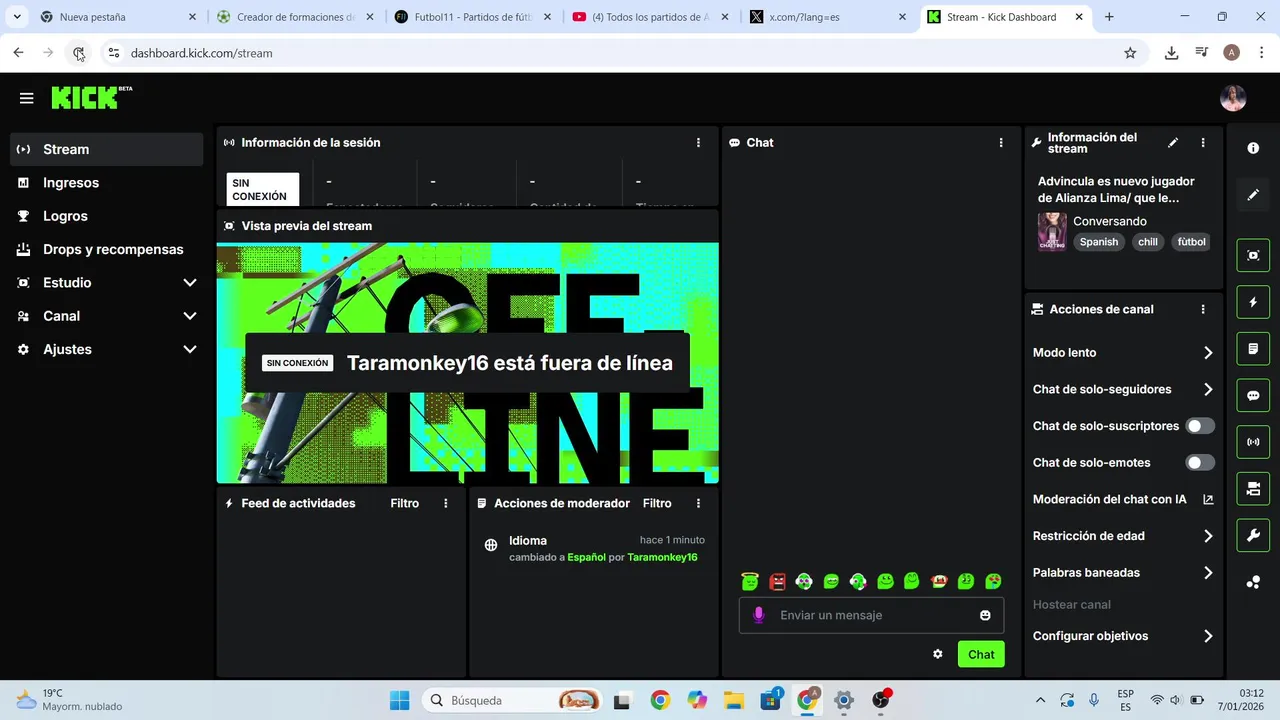Image resolution: width=1280 pixels, height=720 pixels.
Task: Click the pencil icon in the right rail
Action: pos(1253,195)
